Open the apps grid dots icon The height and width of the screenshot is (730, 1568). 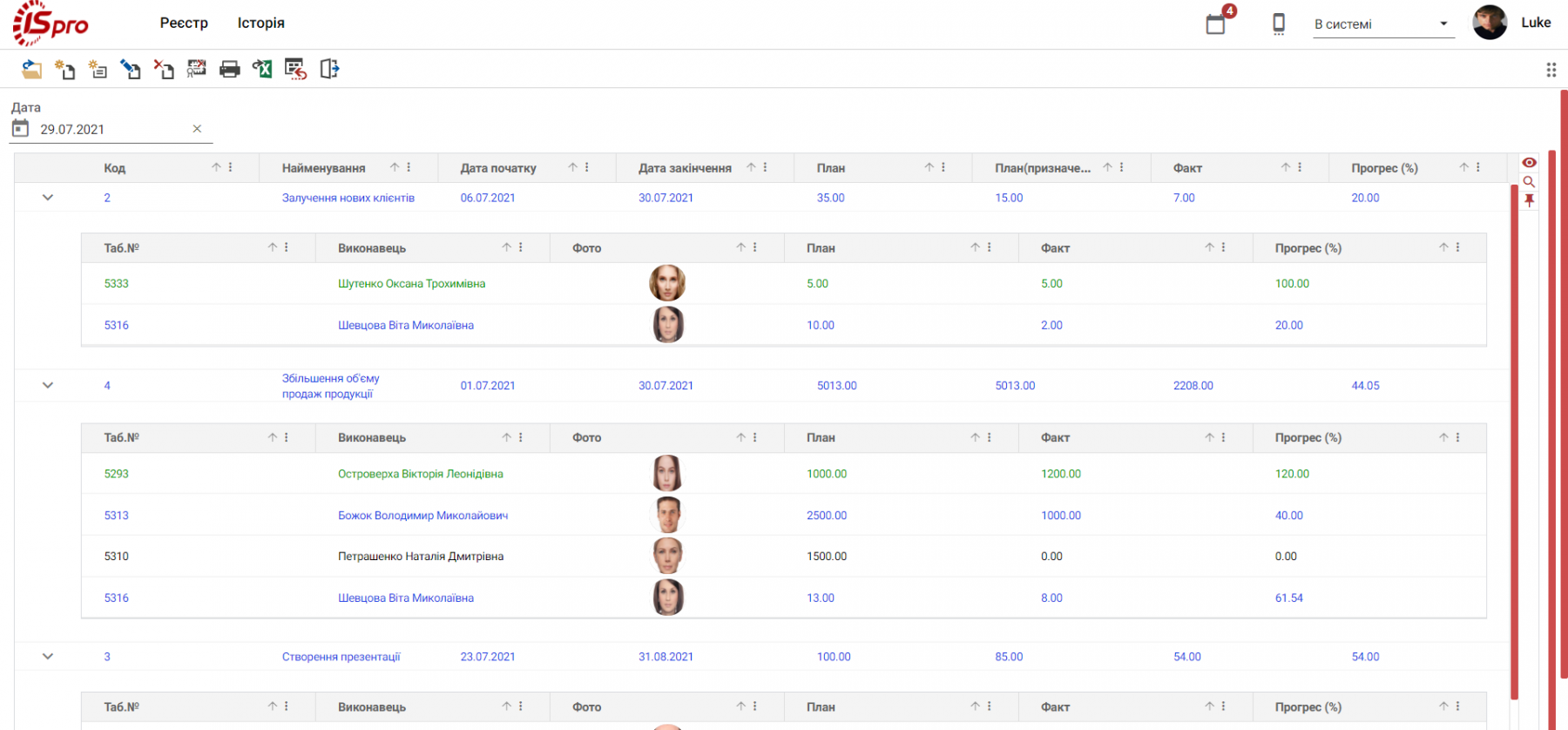(x=1551, y=70)
